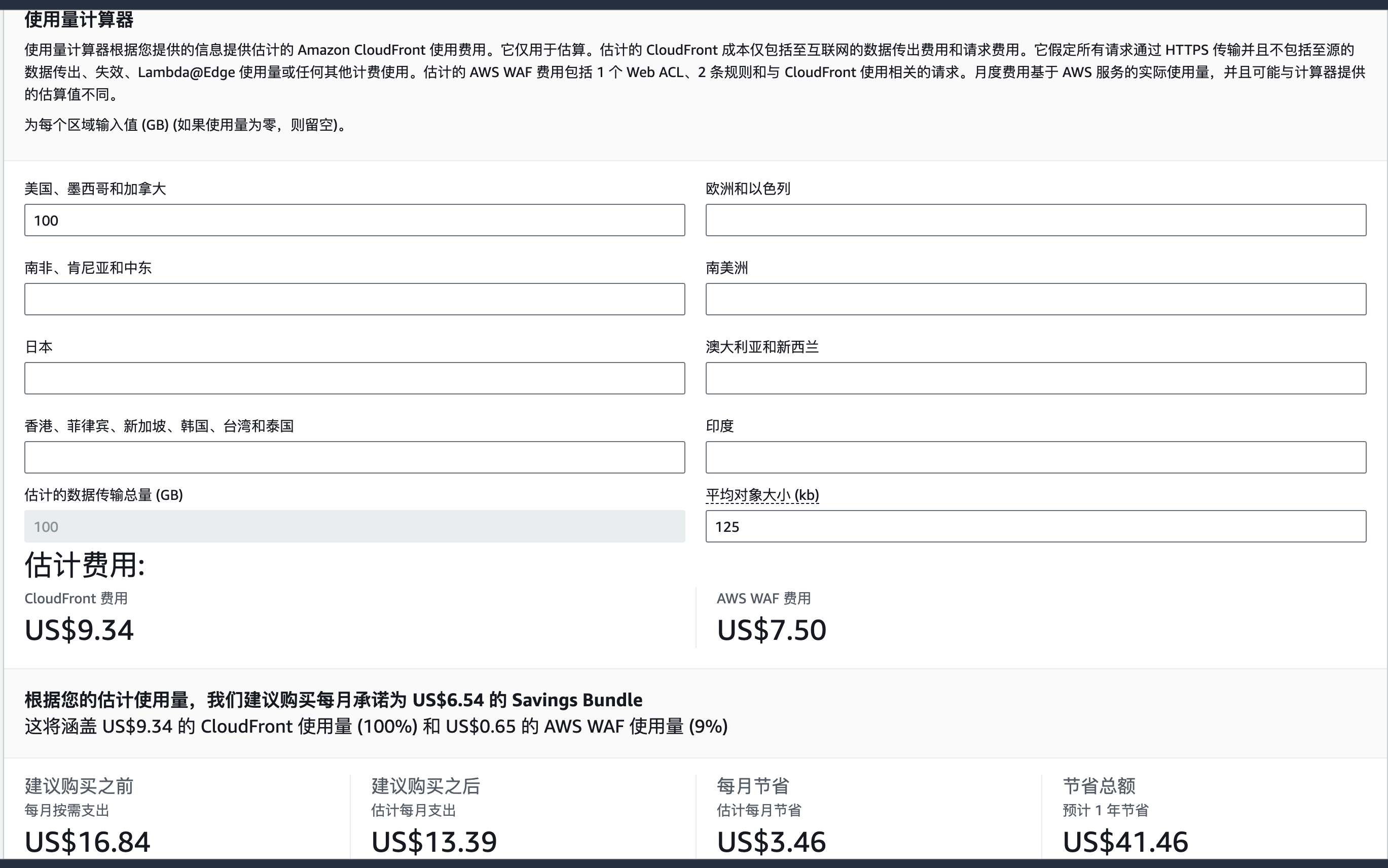Viewport: 1388px width, 868px height.
Task: Select the 印度 input field
Action: coord(1036,457)
